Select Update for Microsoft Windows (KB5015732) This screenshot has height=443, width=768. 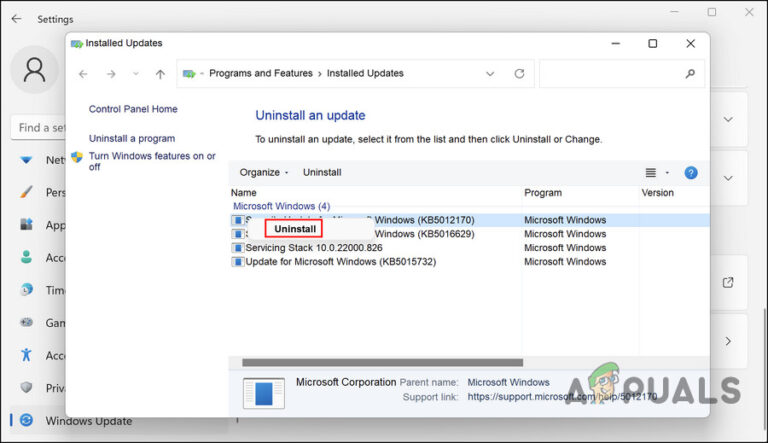point(469,262)
